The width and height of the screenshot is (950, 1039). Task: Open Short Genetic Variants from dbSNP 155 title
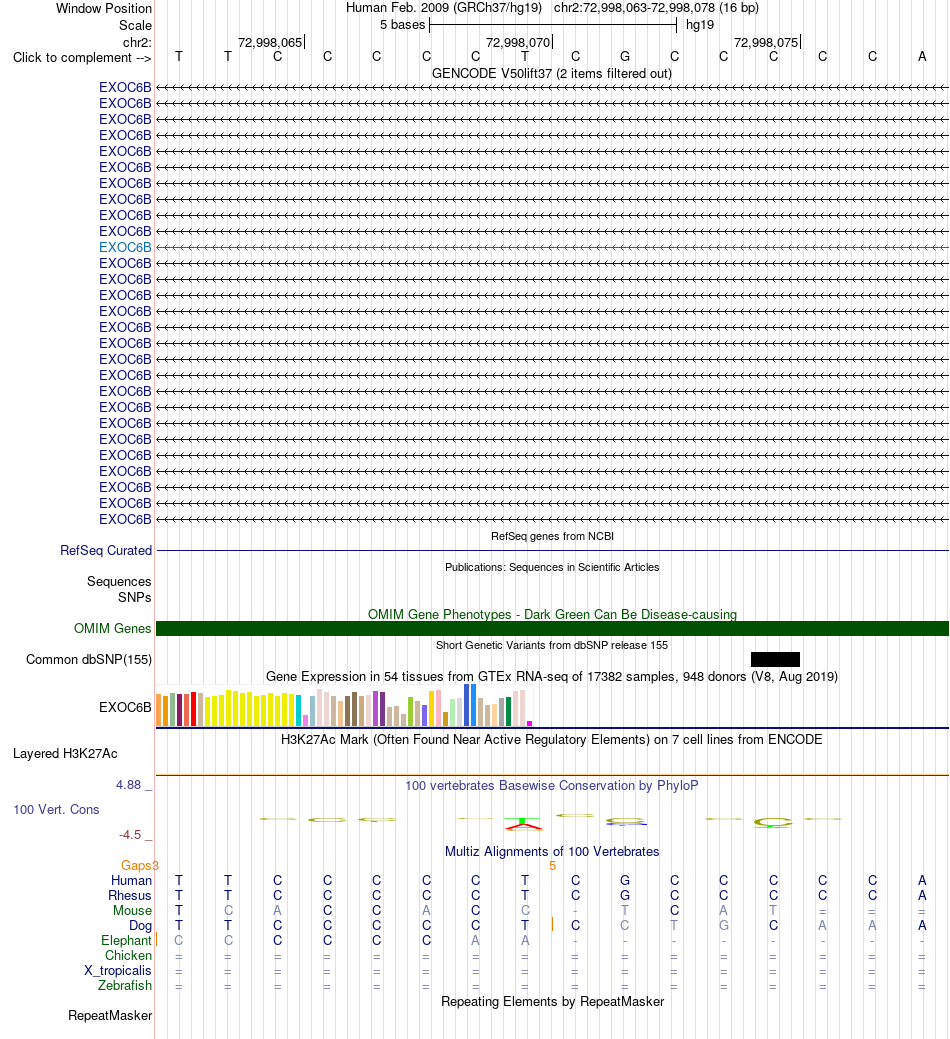coord(552,645)
